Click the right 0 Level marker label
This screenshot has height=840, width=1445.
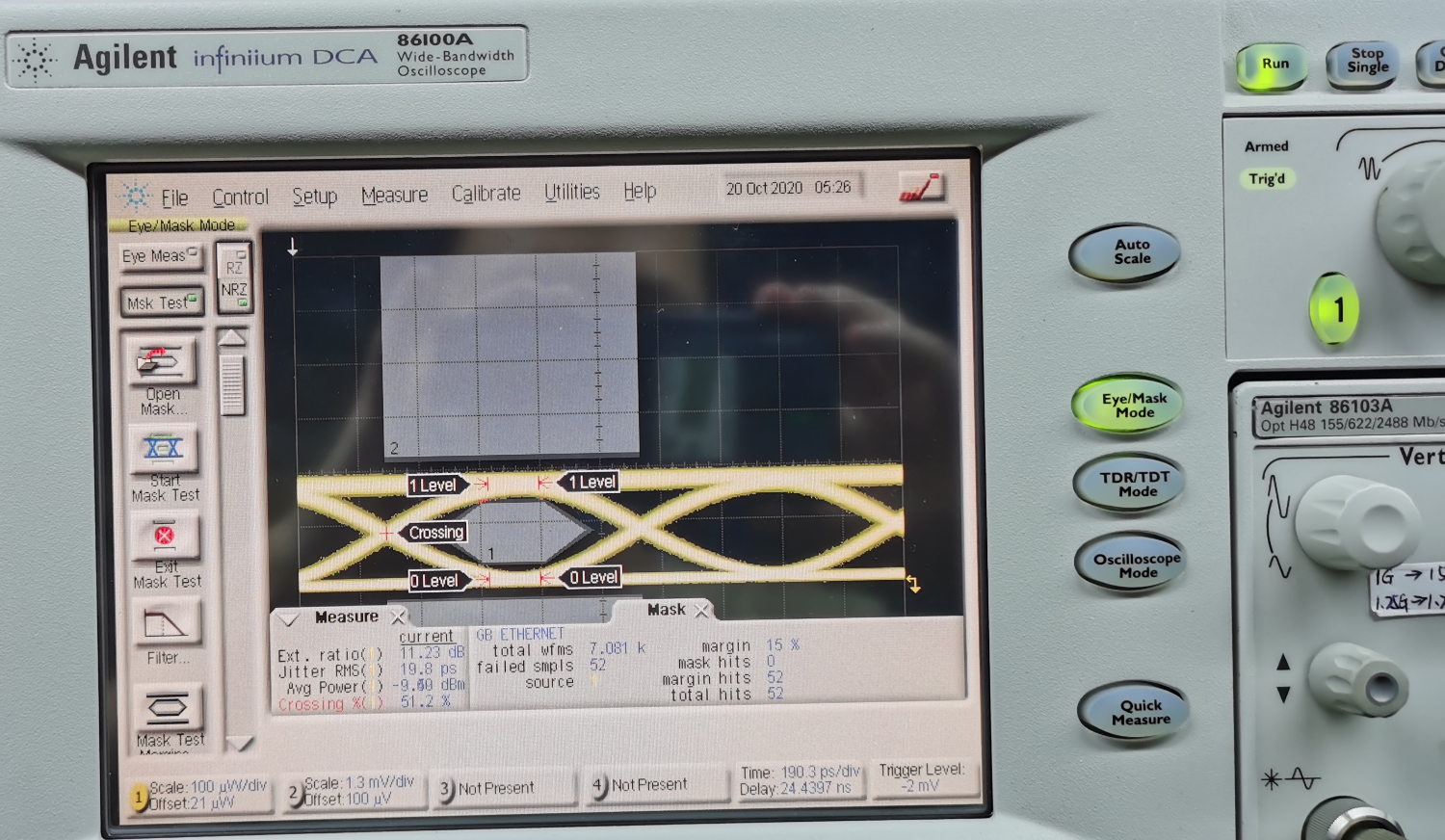point(591,577)
